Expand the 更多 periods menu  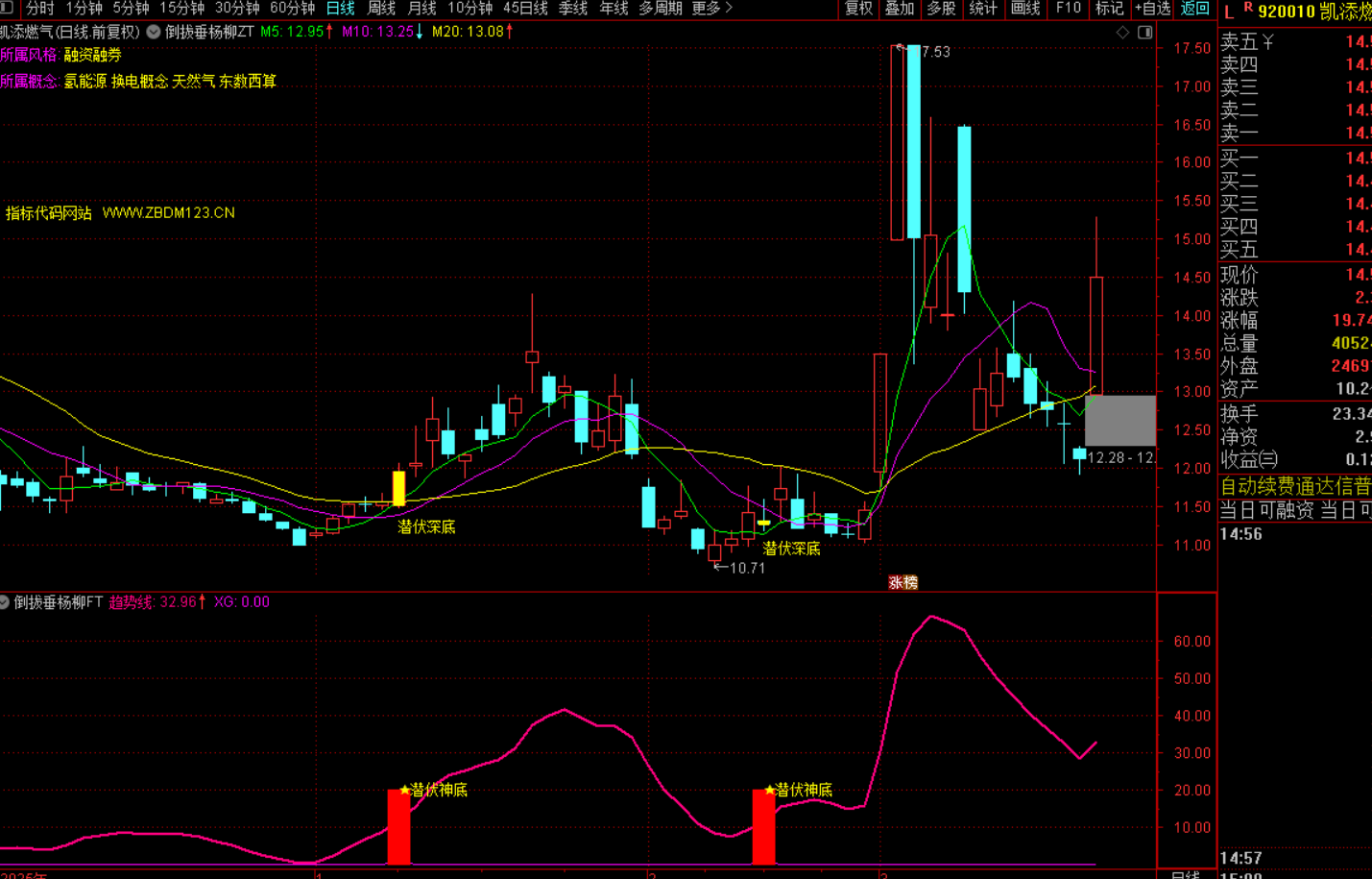tap(711, 9)
